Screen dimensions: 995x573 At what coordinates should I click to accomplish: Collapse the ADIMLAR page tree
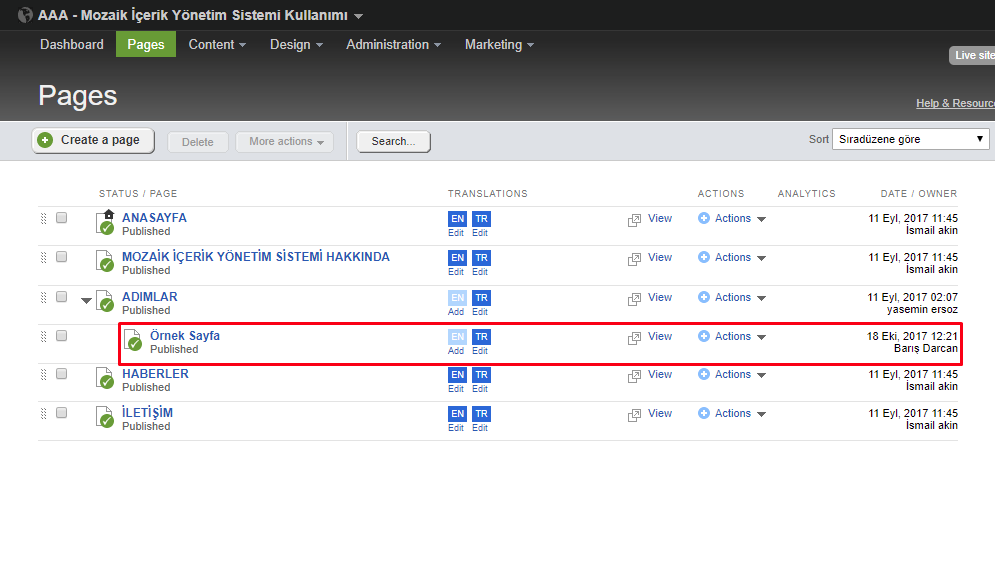86,301
